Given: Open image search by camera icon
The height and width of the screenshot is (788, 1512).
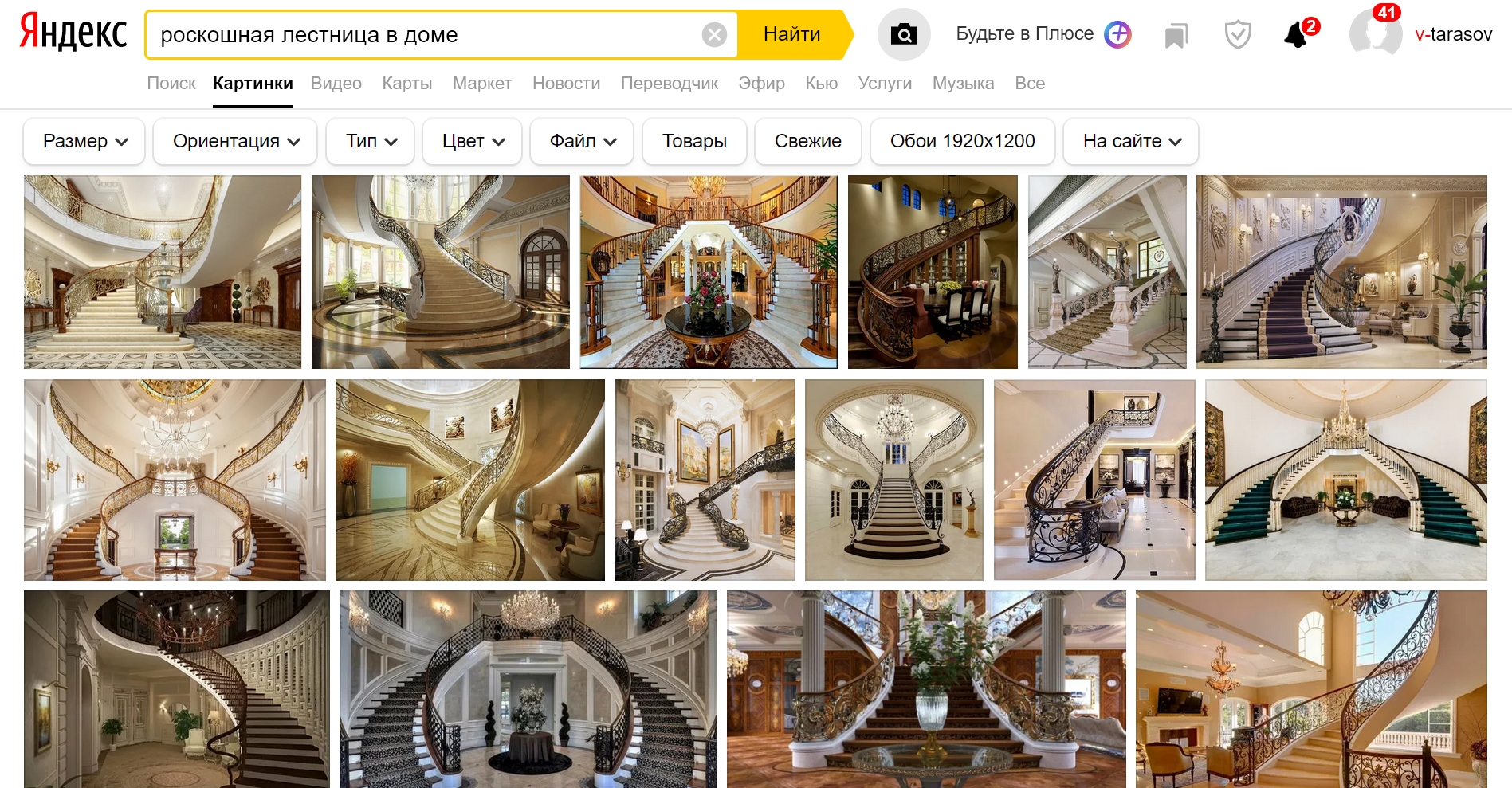Looking at the screenshot, I should [x=904, y=34].
